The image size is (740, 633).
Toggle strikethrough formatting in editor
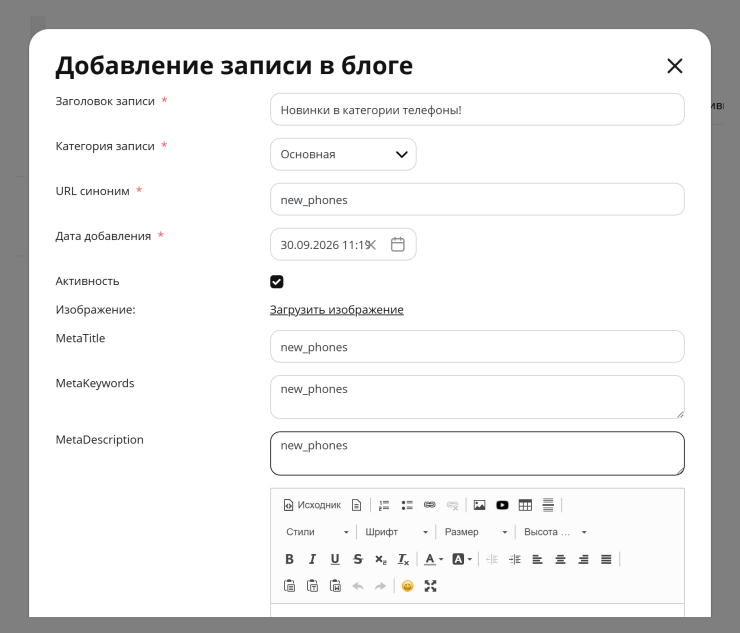coord(358,559)
